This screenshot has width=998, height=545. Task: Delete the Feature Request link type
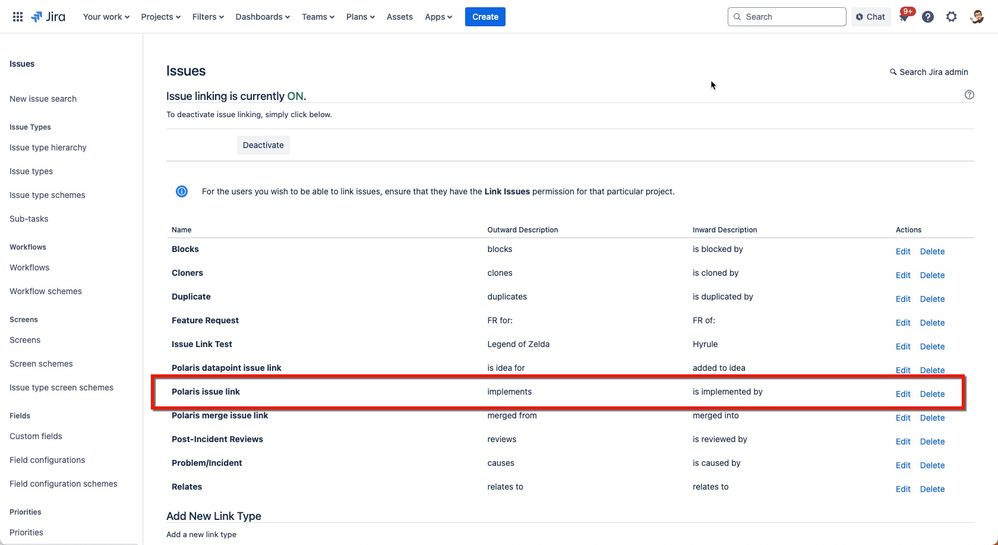(932, 323)
